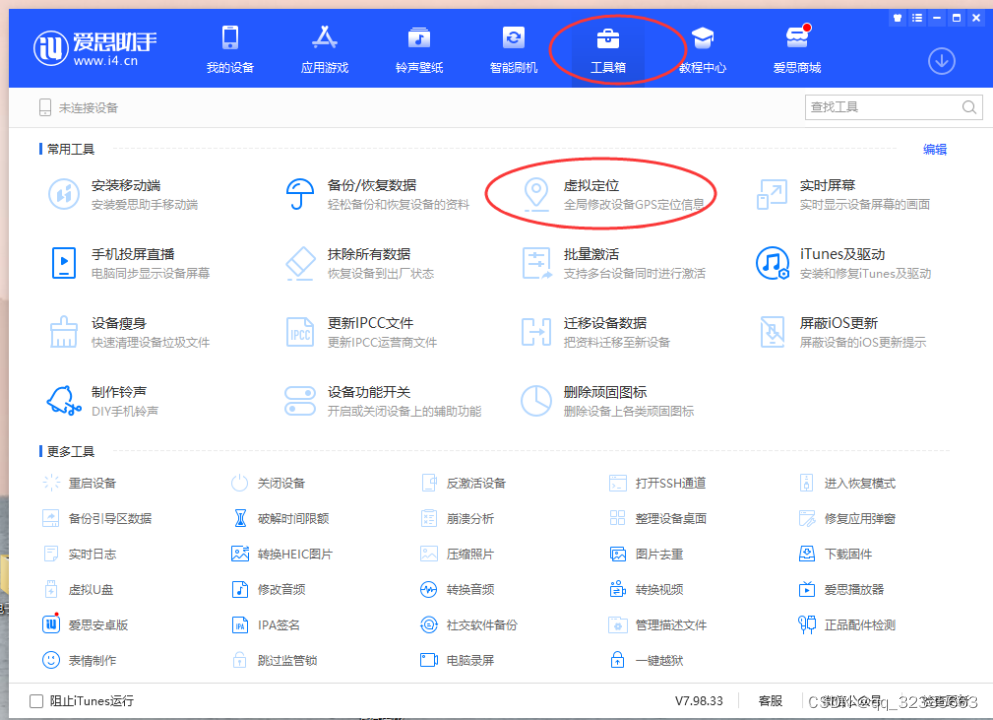
Task: Open 实时屏幕 icon
Action: point(772,194)
